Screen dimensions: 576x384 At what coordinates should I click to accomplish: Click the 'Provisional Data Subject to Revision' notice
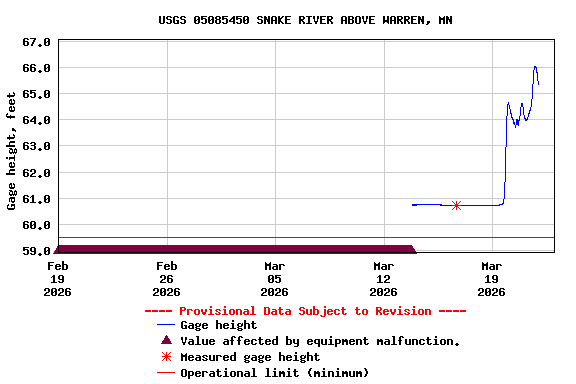point(305,311)
